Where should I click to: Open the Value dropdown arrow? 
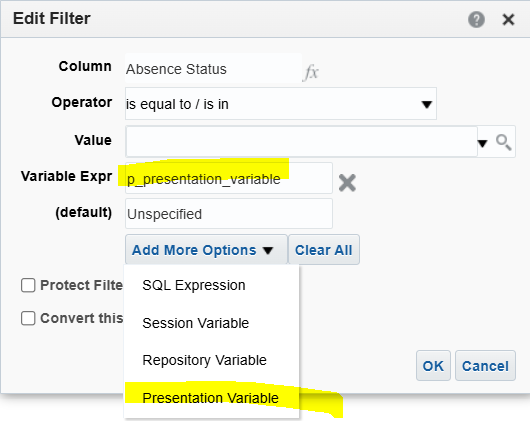(483, 143)
